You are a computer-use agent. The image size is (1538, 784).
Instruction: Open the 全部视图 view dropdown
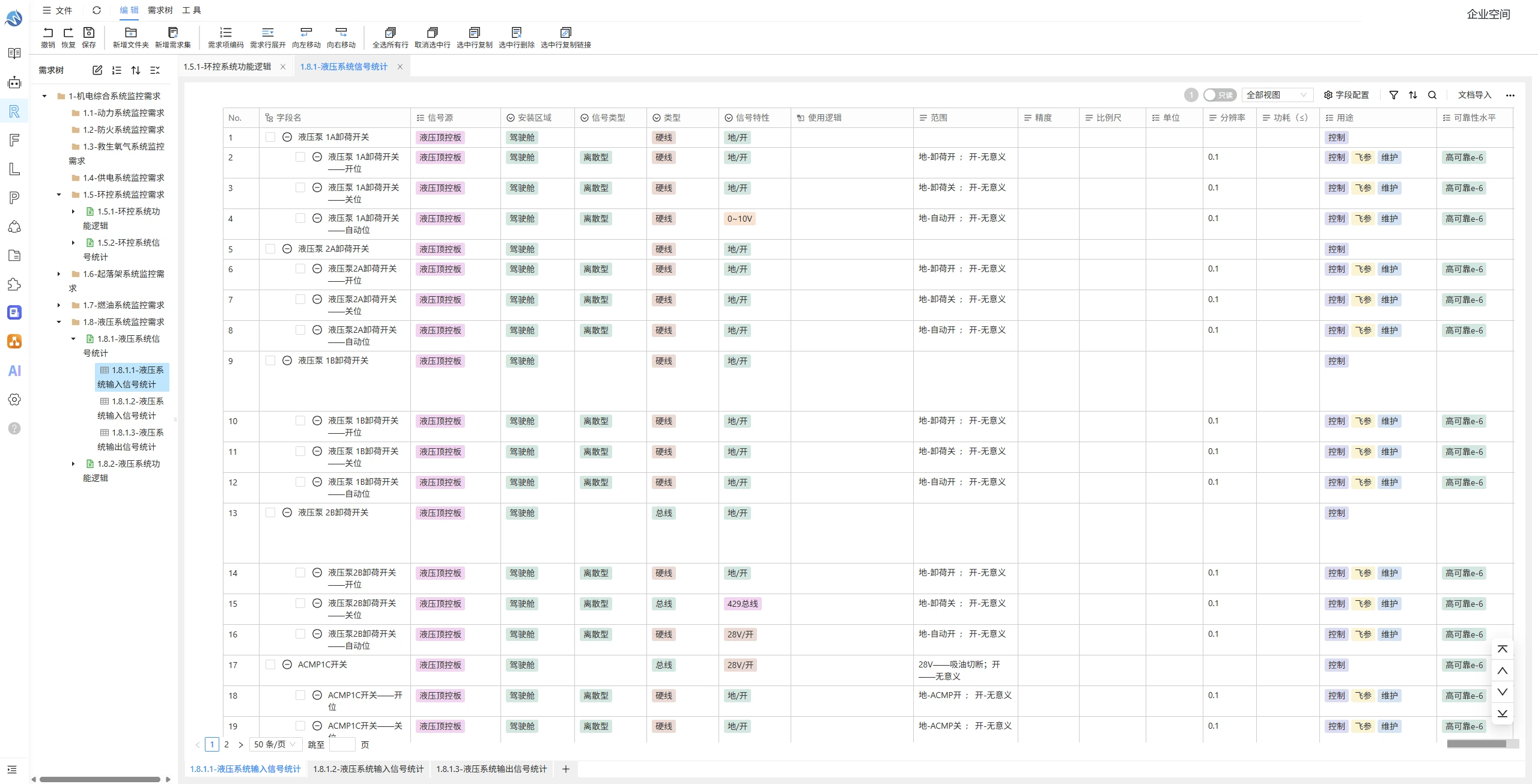click(1277, 95)
